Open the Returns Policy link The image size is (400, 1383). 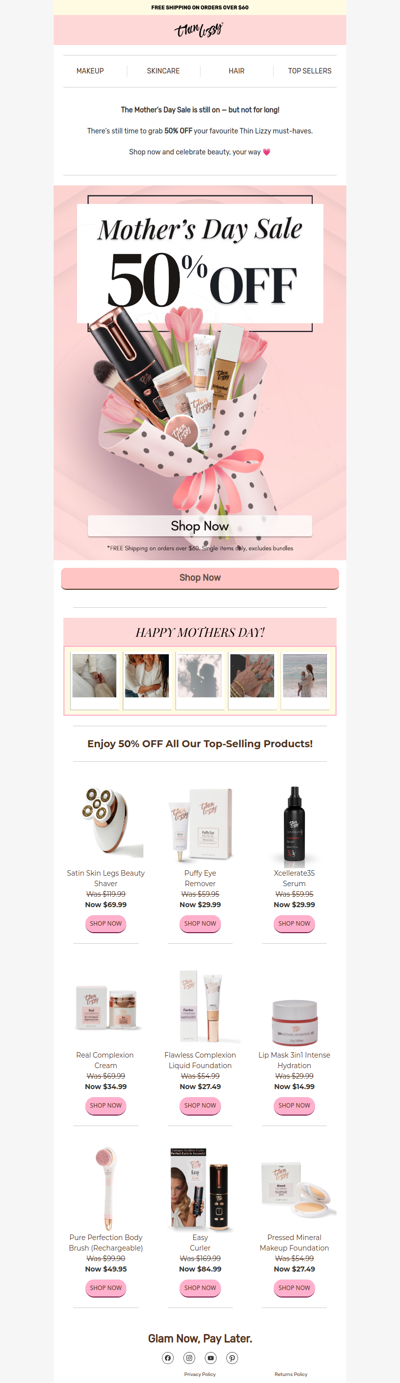click(x=291, y=1375)
